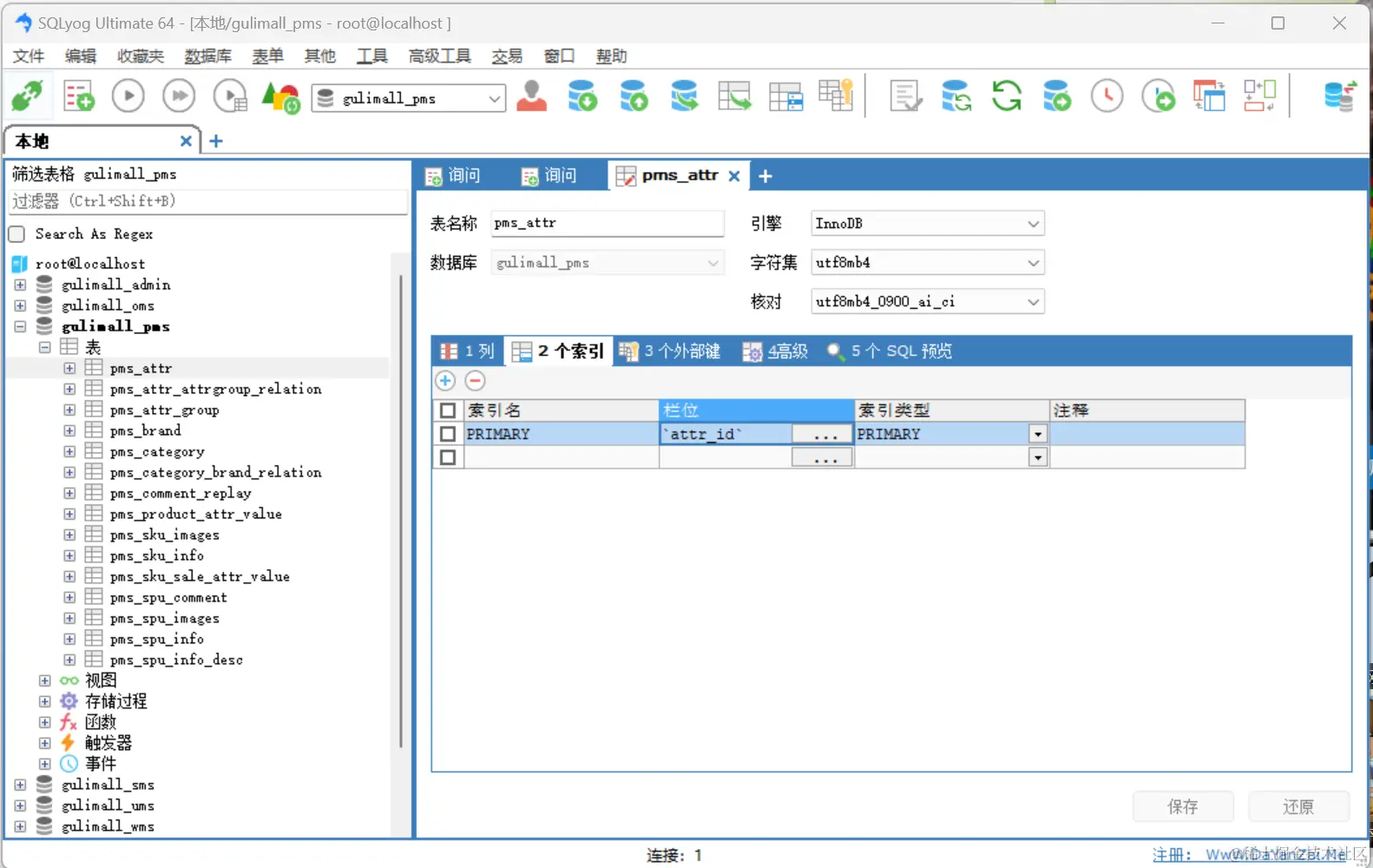Check the select-all box in index header

coord(448,411)
